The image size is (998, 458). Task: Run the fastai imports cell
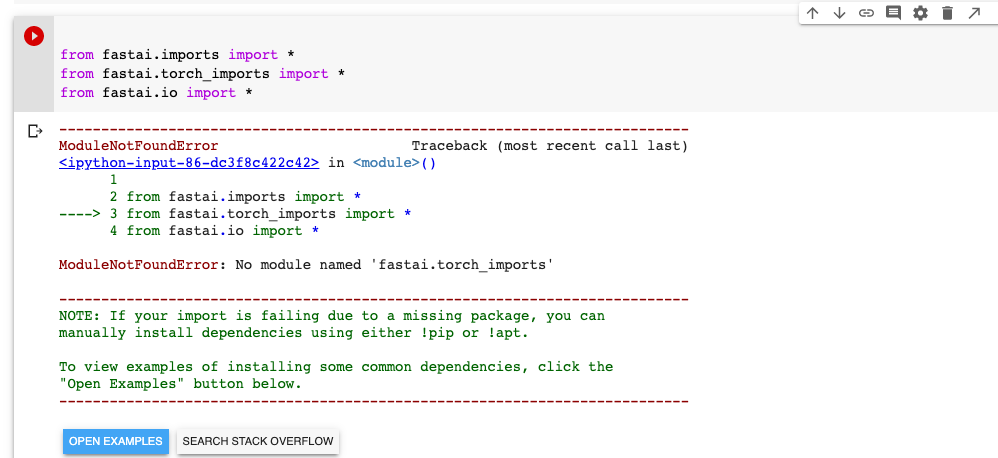(x=34, y=36)
